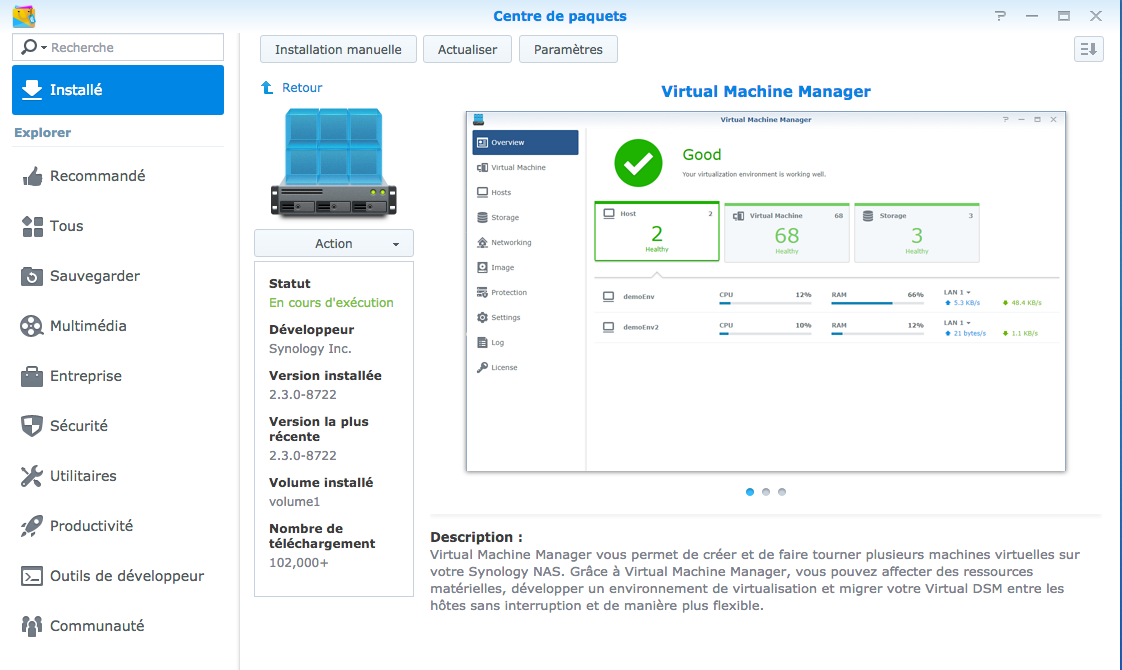Click the Sécurité shield icon
Screen dimensions: 1122x670
32,426
